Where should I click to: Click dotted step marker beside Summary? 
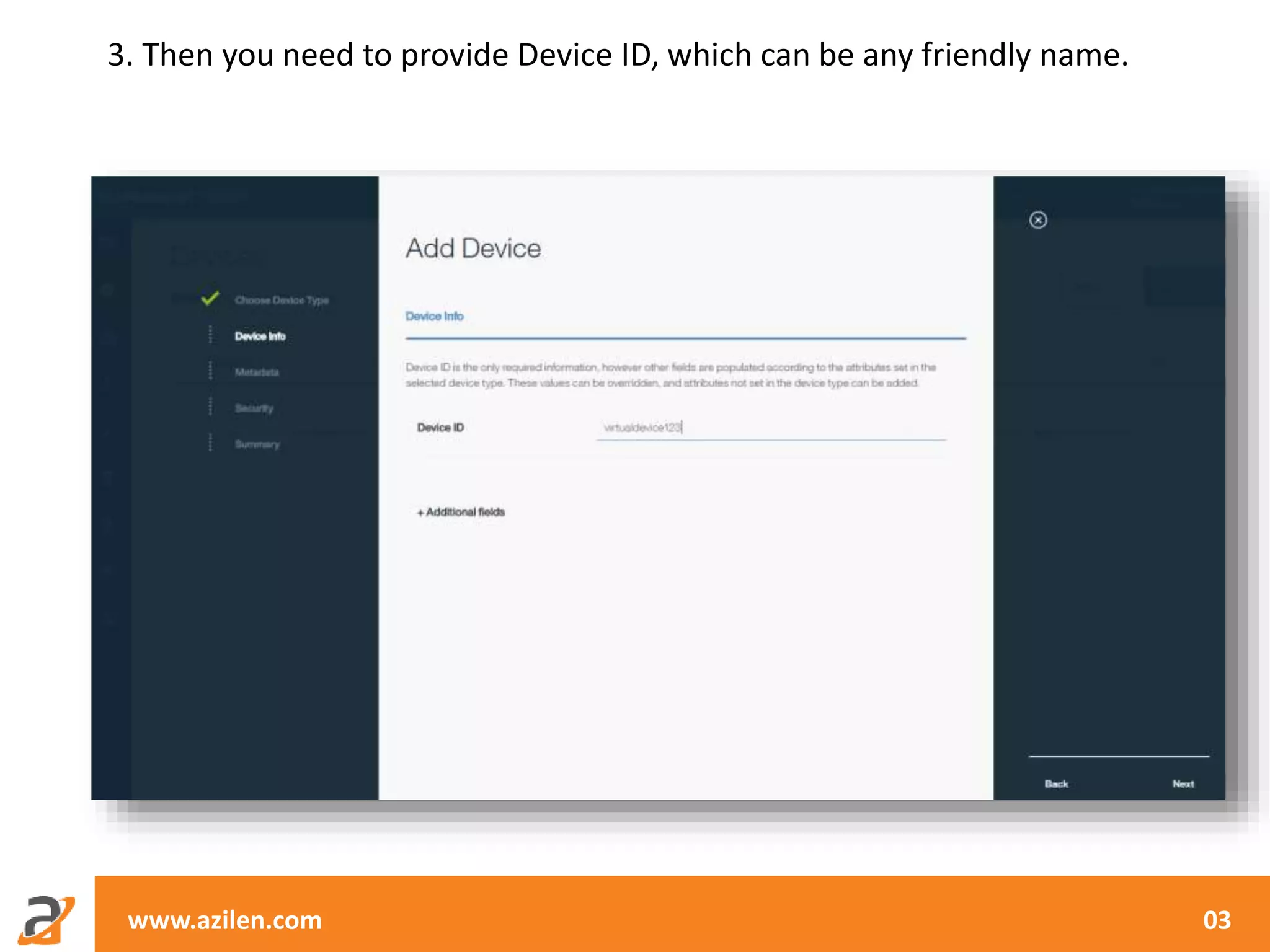(210, 443)
